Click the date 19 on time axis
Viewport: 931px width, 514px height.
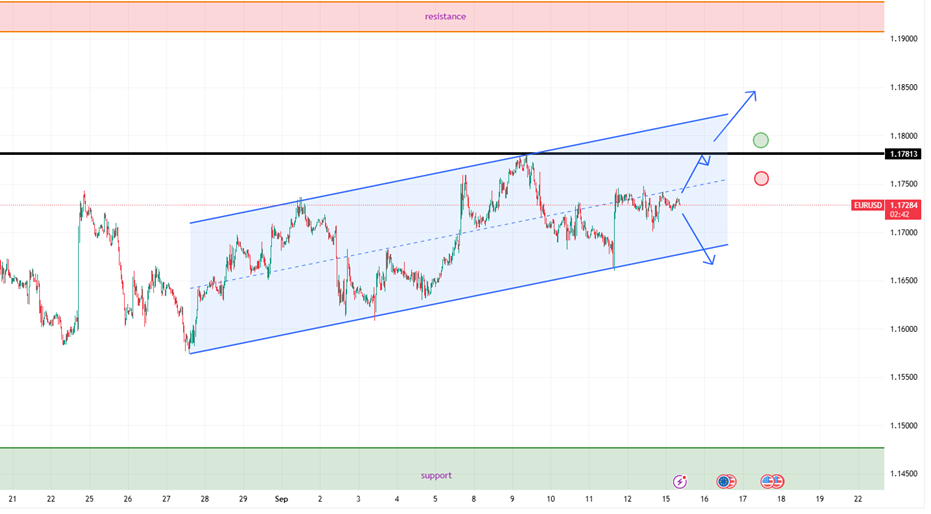[820, 499]
